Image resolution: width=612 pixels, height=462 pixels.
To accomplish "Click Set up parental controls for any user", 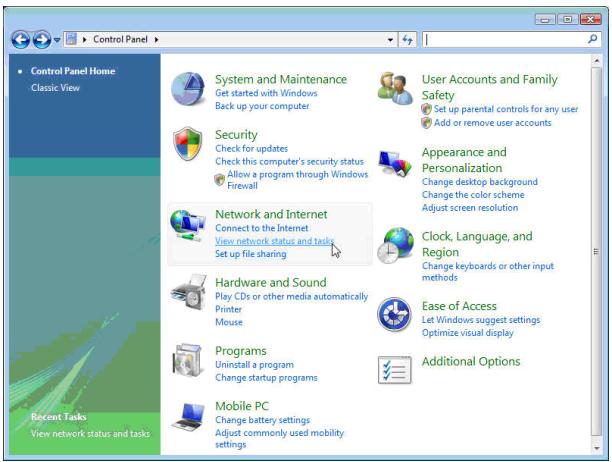I will tap(506, 109).
